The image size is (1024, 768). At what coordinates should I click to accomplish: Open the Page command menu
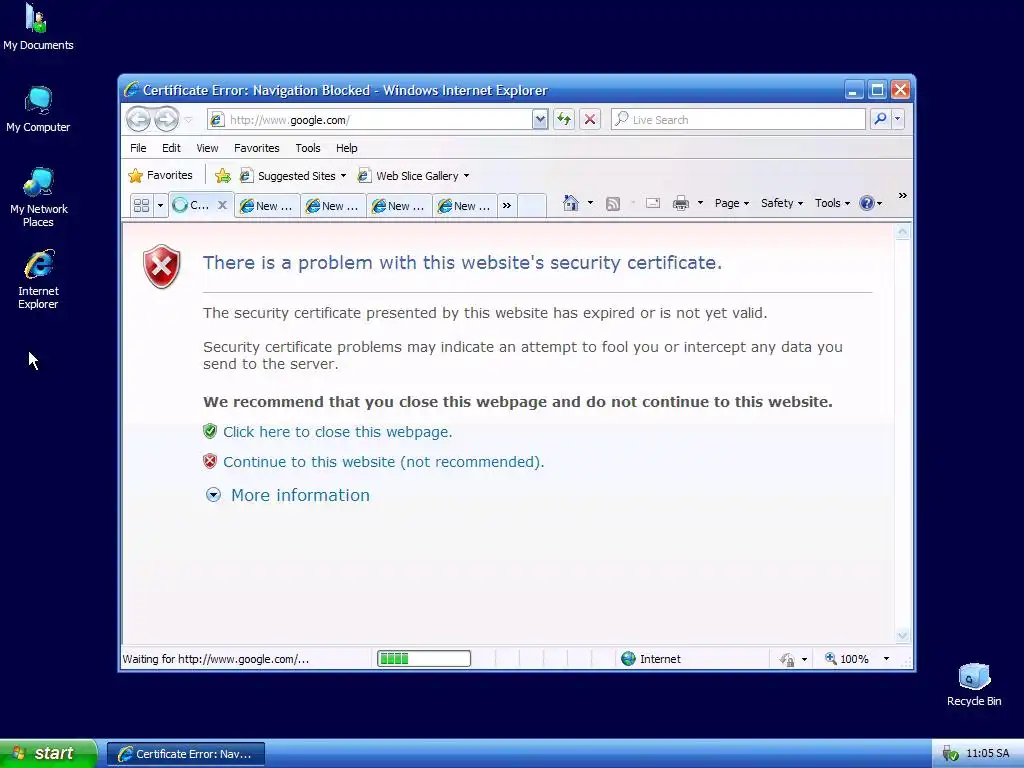pyautogui.click(x=731, y=203)
